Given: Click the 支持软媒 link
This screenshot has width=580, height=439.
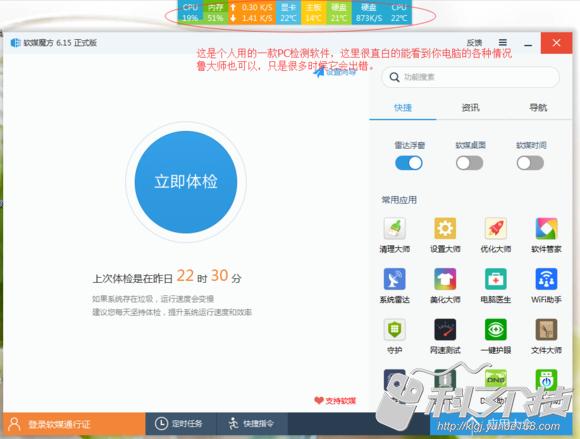Looking at the screenshot, I should pos(335,401).
